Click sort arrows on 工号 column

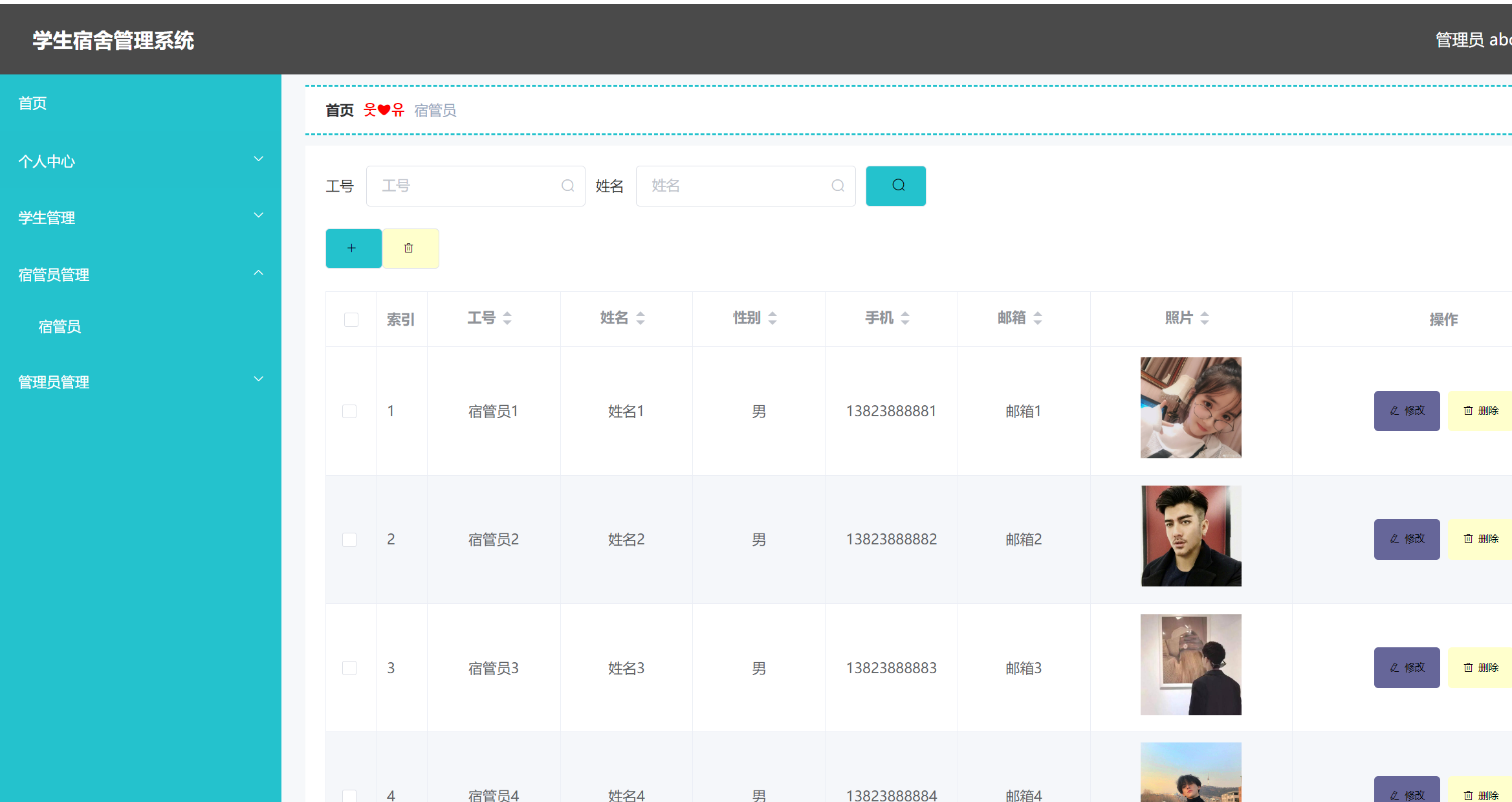[x=507, y=318]
